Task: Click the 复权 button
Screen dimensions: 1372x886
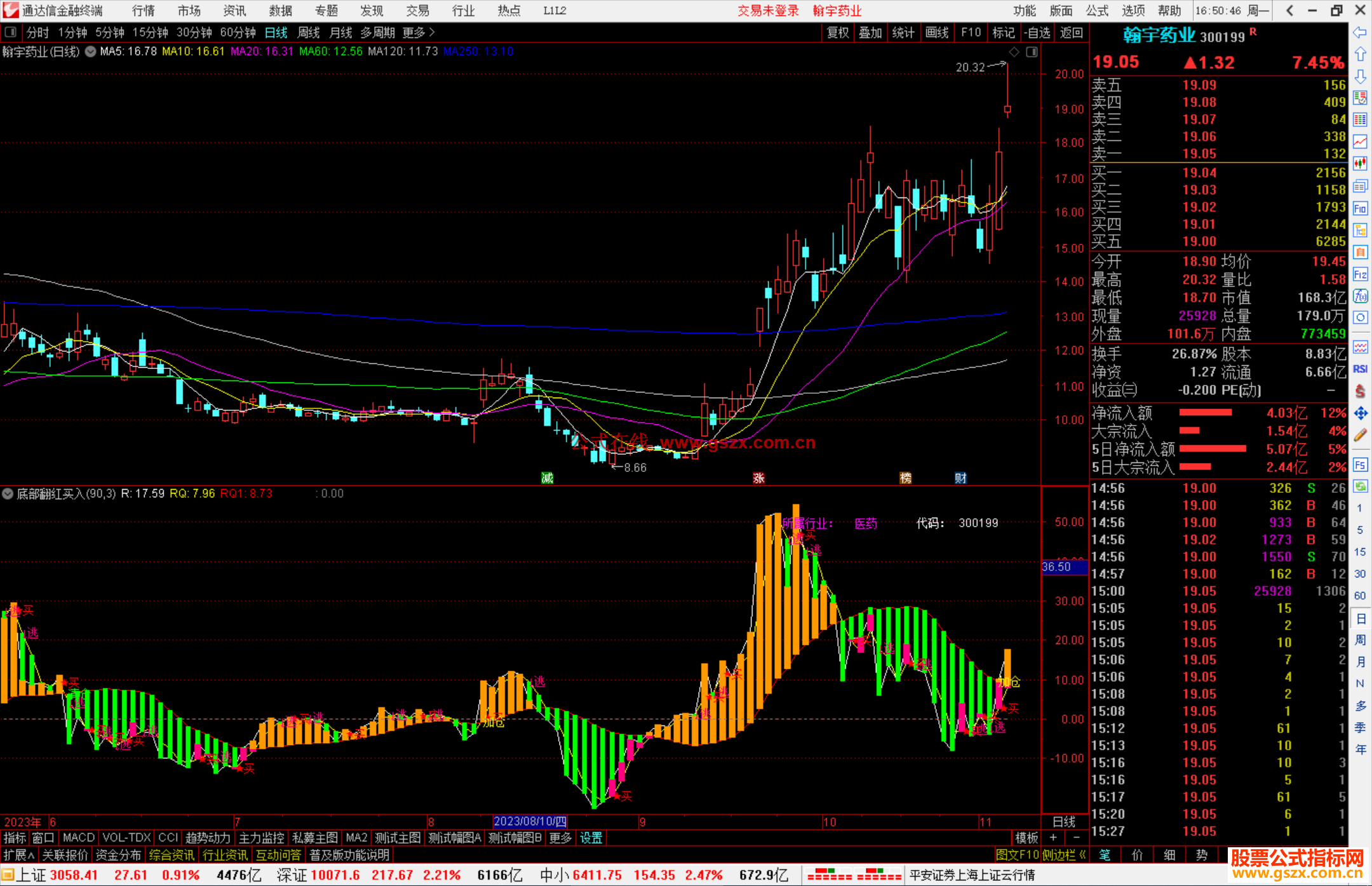Action: pyautogui.click(x=838, y=32)
